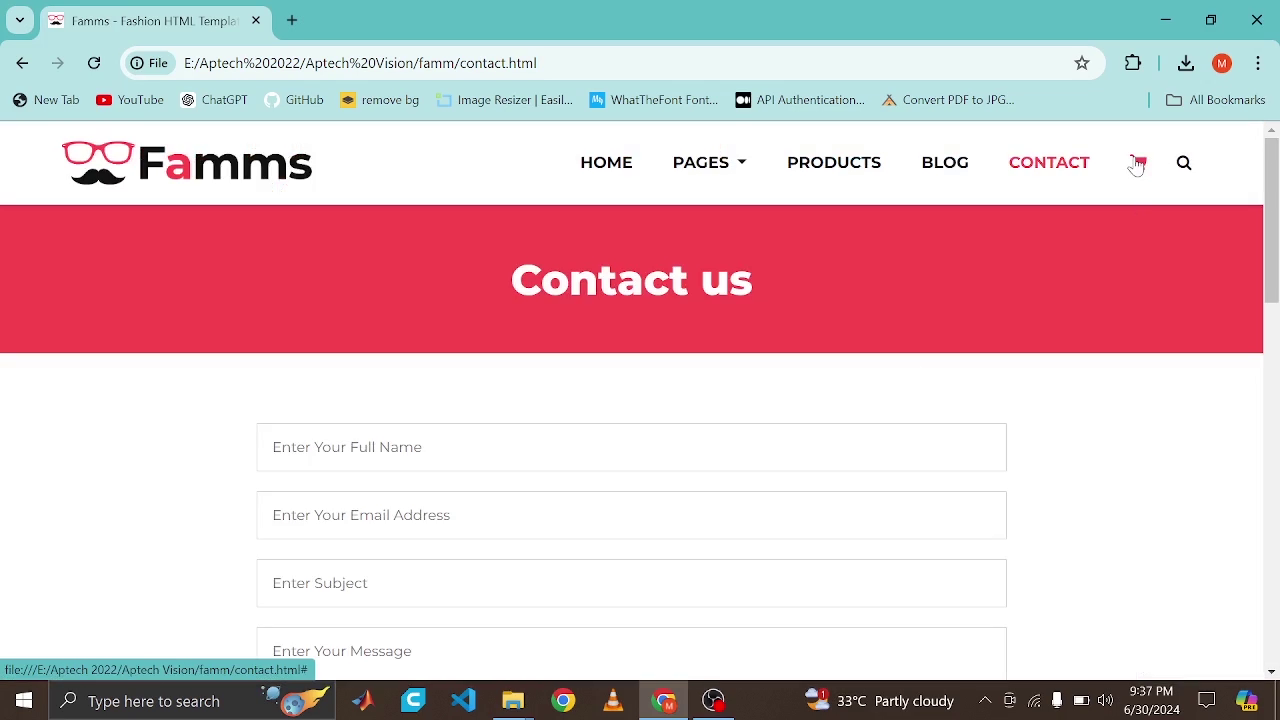Open Wi-Fi network icon in tray
Viewport: 1280px width, 720px height.
click(x=1034, y=701)
